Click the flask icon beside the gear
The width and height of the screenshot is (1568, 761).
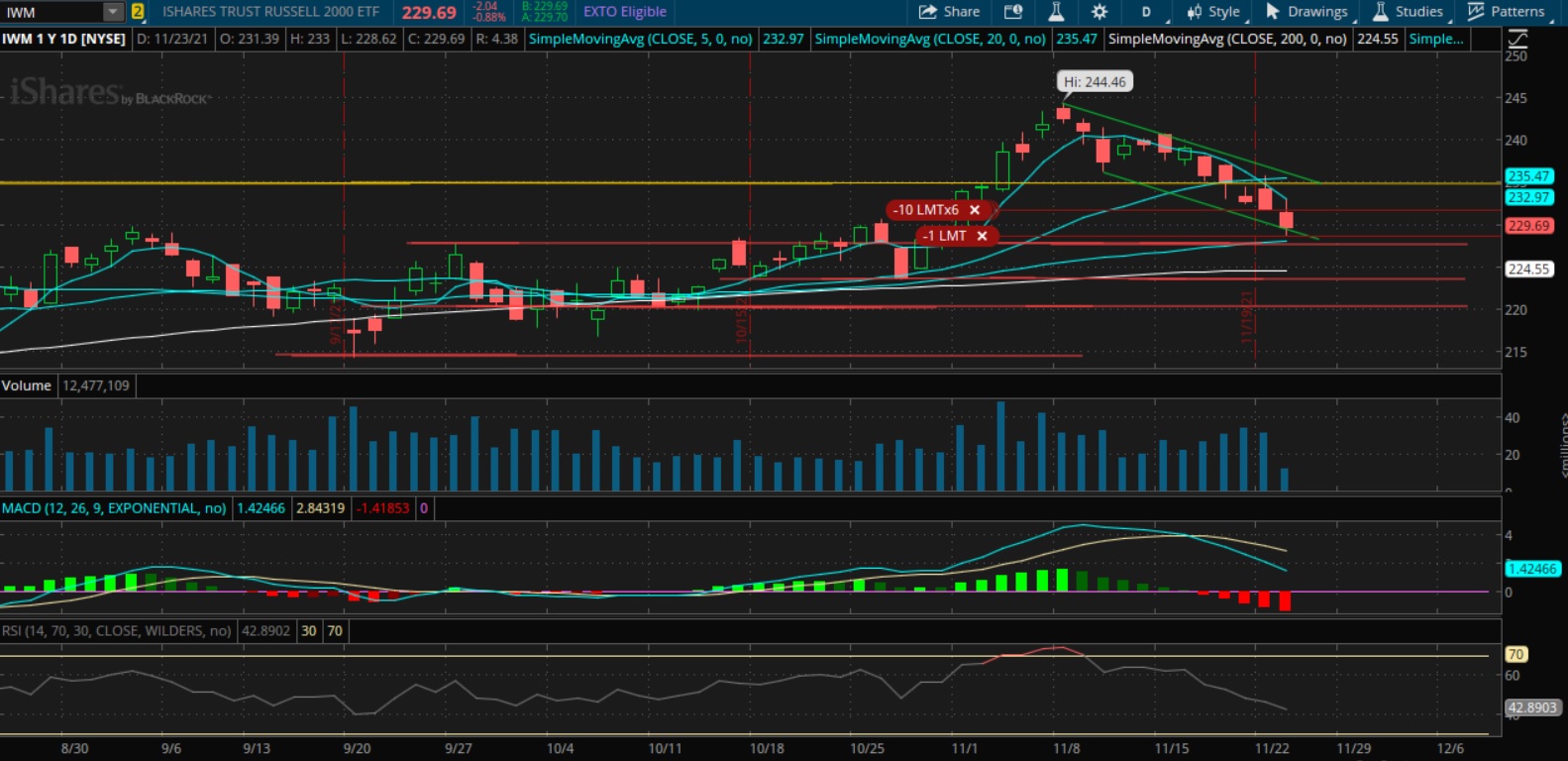[x=1056, y=12]
